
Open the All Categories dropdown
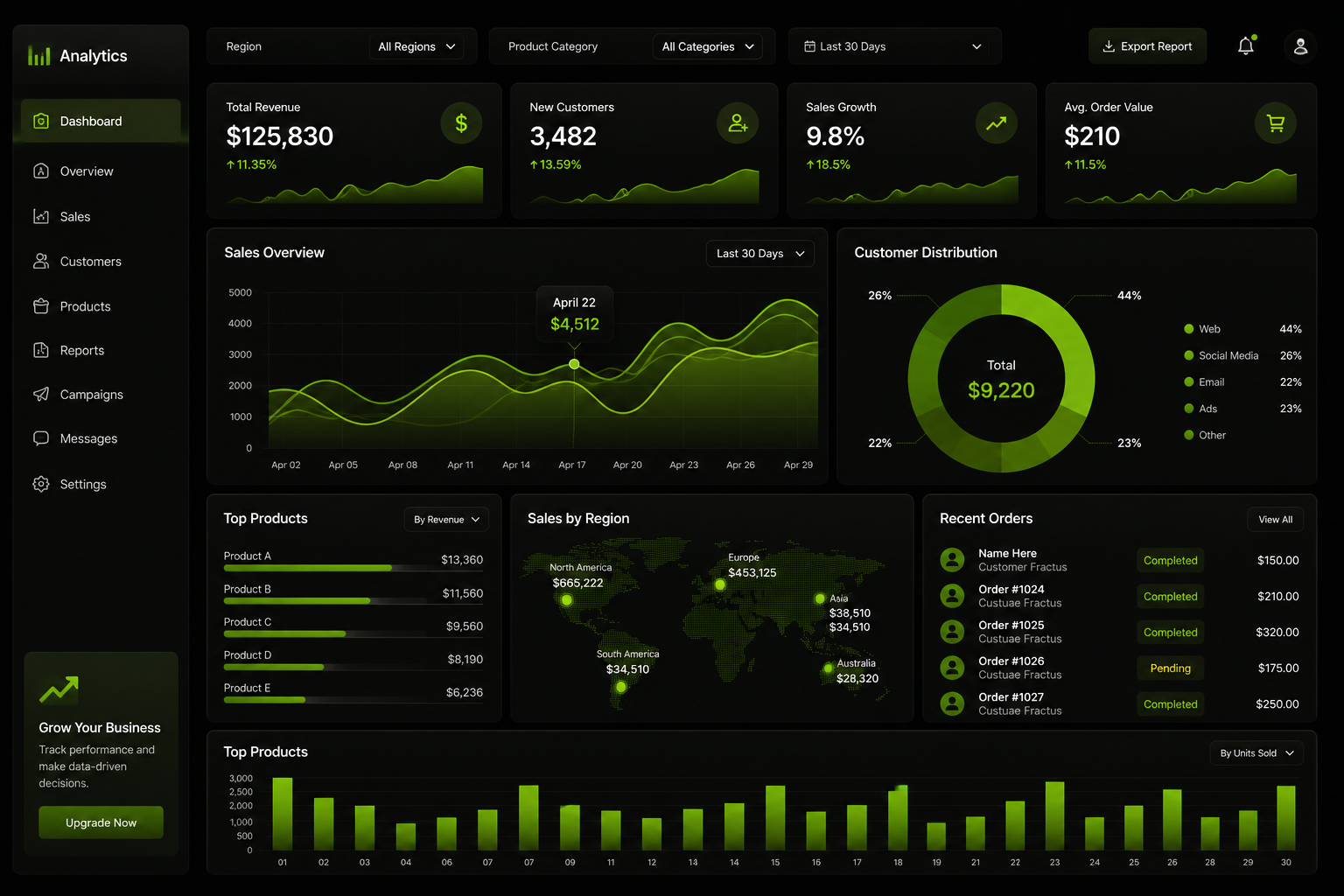click(x=707, y=46)
